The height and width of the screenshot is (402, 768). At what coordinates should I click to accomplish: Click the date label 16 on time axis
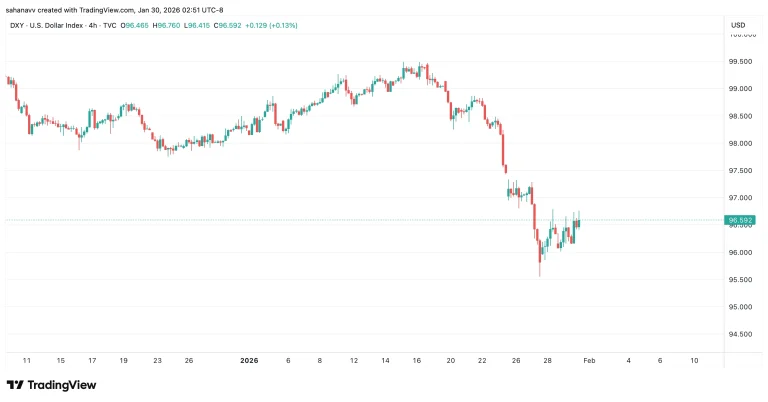tap(419, 359)
